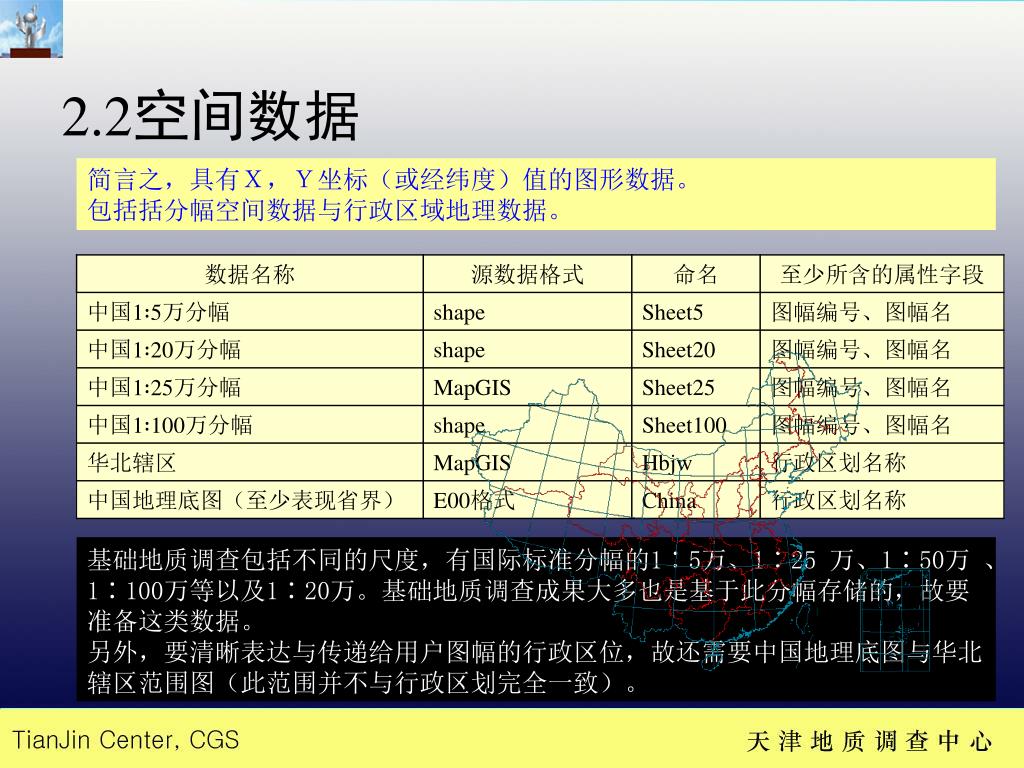Screen dimensions: 1024x768
Task: Click the footer text "TianJin Center, CGS"
Action: 126,740
